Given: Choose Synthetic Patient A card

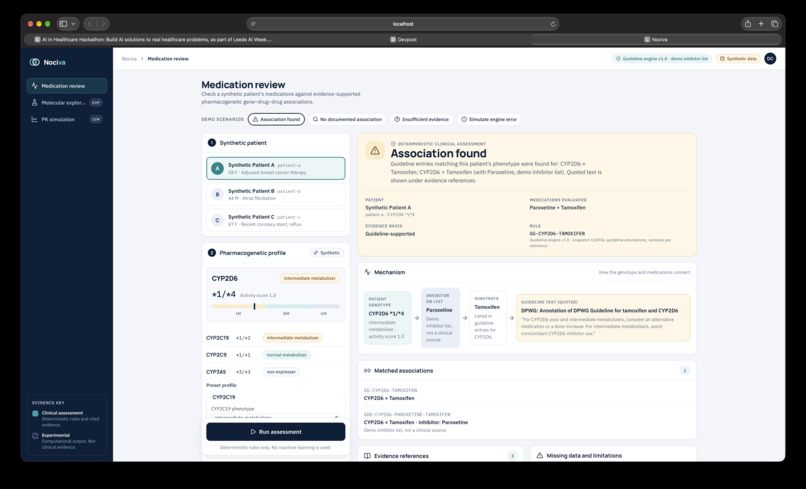Looking at the screenshot, I should point(276,168).
